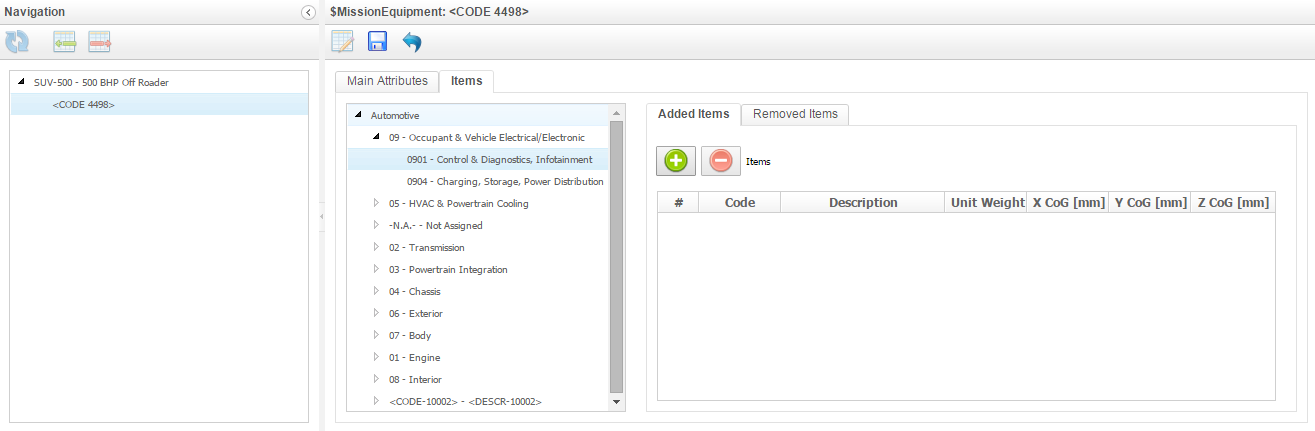The image size is (1315, 431).
Task: Collapse the Navigation panel with the chevron
Action: pos(308,12)
